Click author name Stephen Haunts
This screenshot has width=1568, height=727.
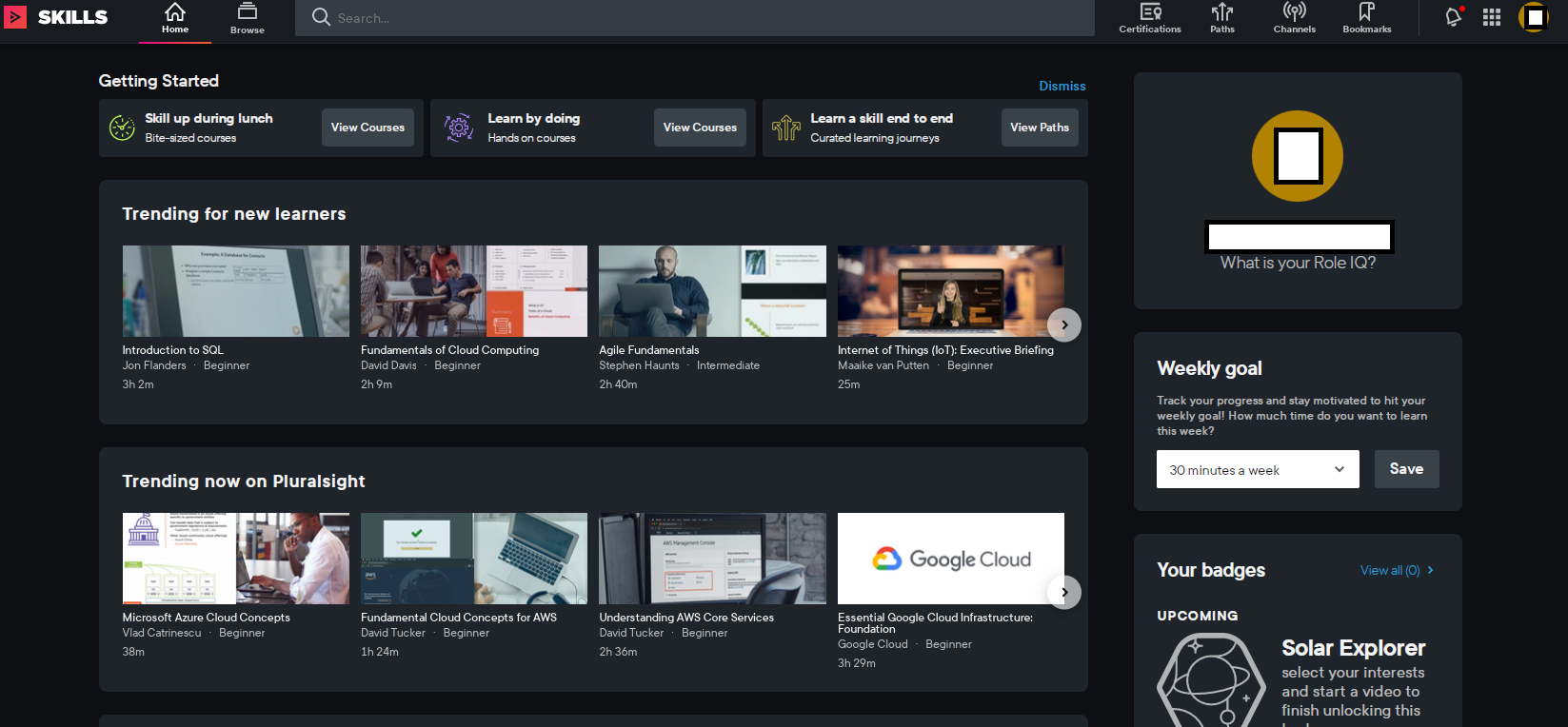coord(640,365)
